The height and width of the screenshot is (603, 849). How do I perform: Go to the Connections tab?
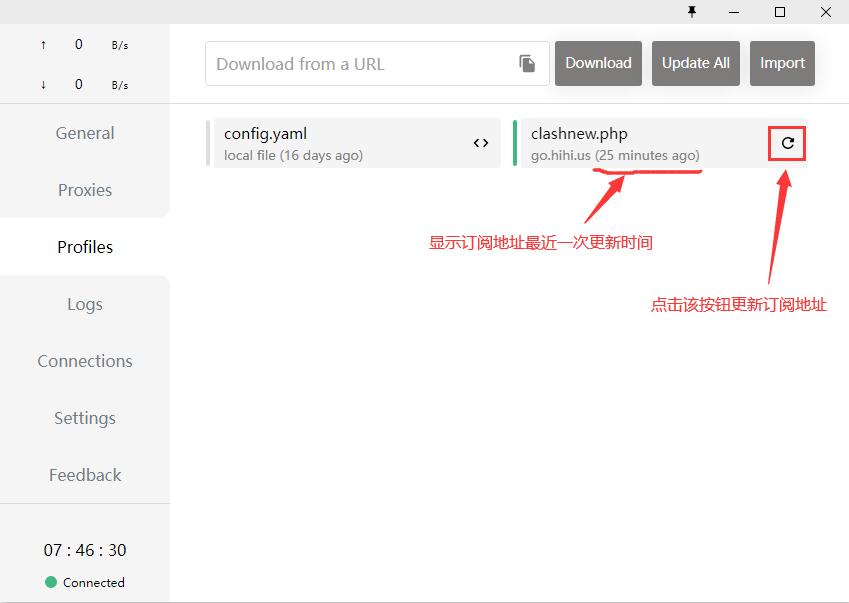(85, 361)
